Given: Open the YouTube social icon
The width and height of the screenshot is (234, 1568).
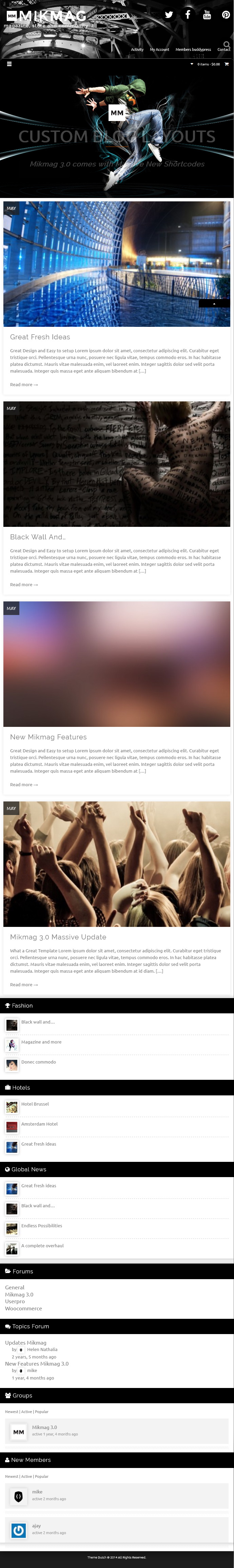Looking at the screenshot, I should tap(207, 15).
